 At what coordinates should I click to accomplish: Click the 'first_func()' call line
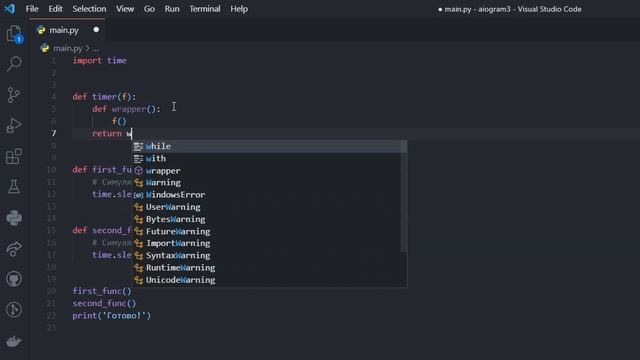point(102,291)
